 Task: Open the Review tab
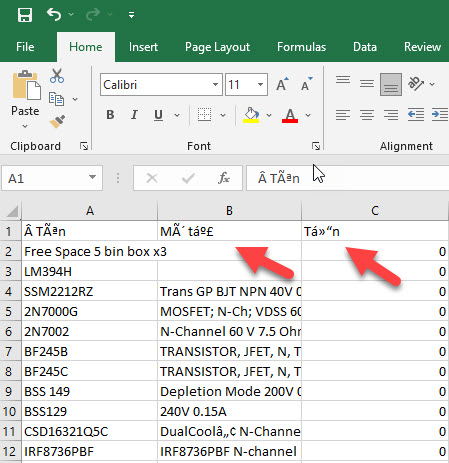click(422, 47)
